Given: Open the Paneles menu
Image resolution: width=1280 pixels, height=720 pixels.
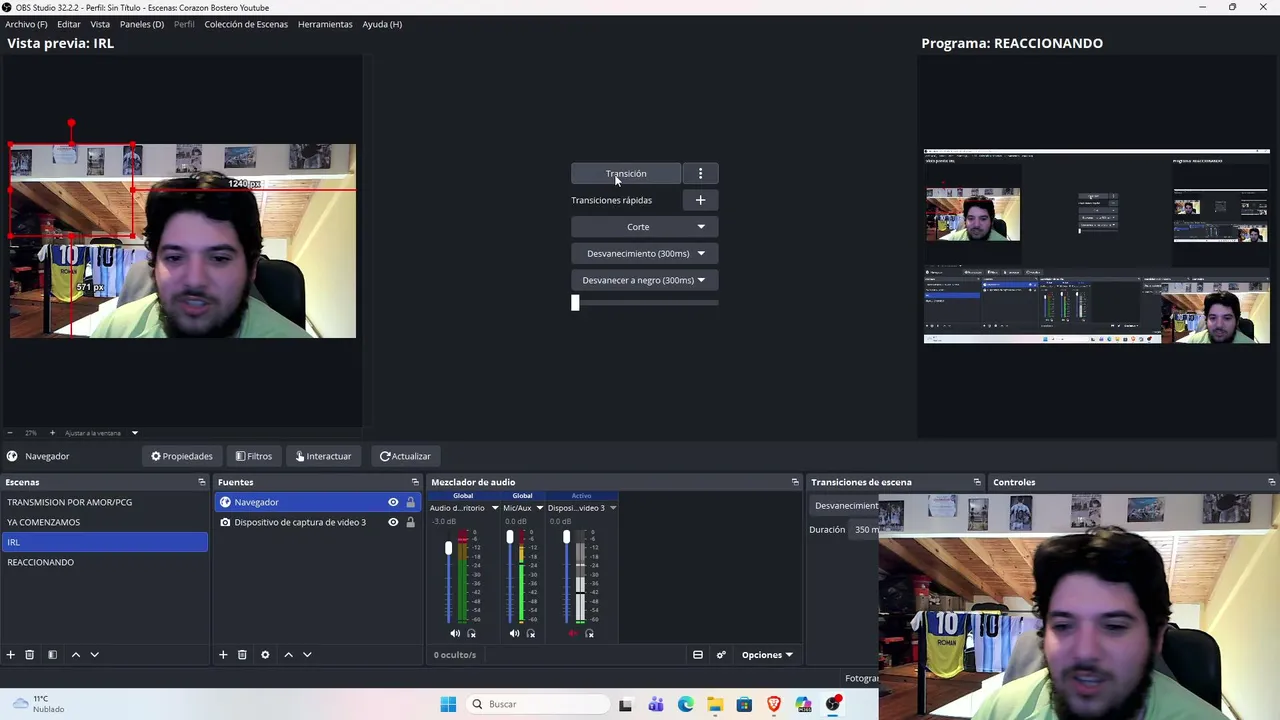Looking at the screenshot, I should point(142,24).
